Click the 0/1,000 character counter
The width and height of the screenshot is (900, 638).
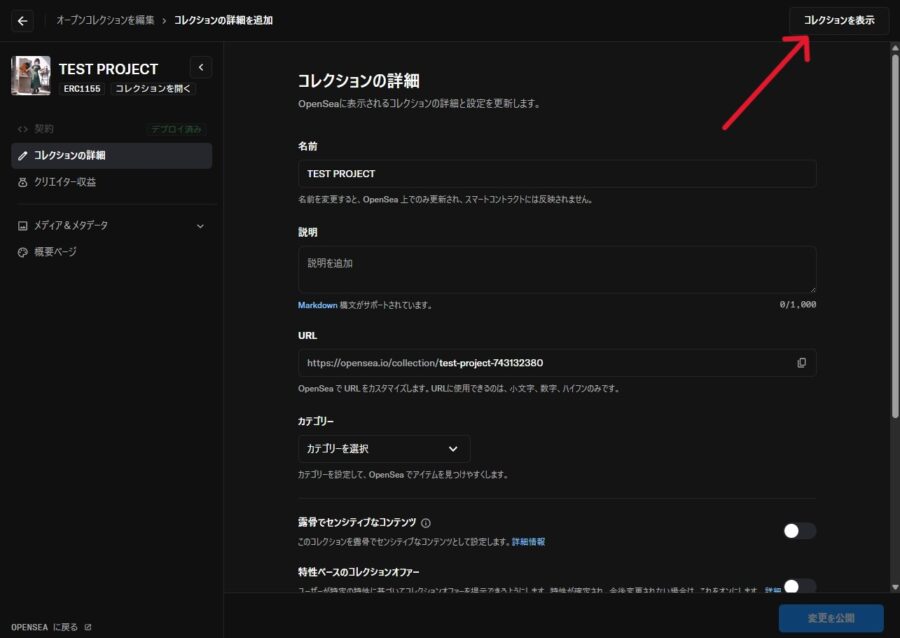(798, 305)
